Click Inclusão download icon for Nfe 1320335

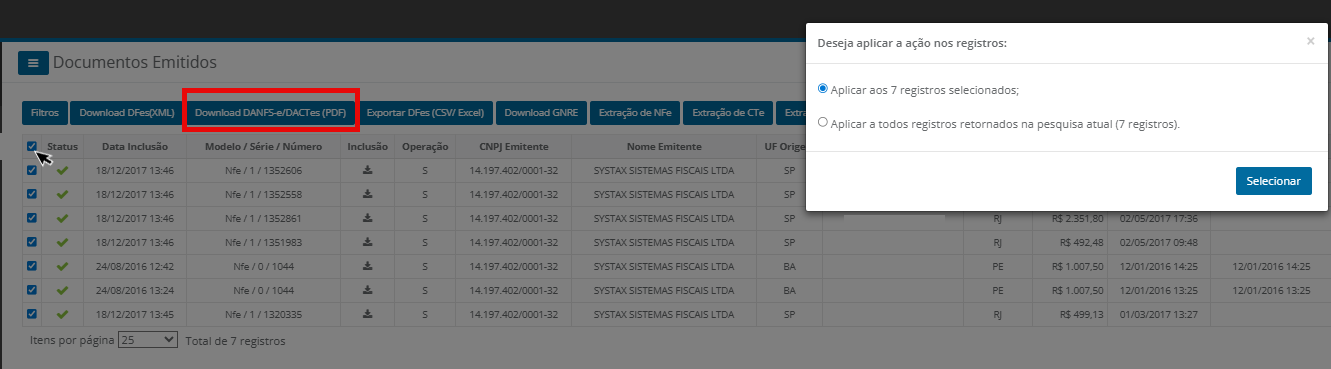point(368,314)
